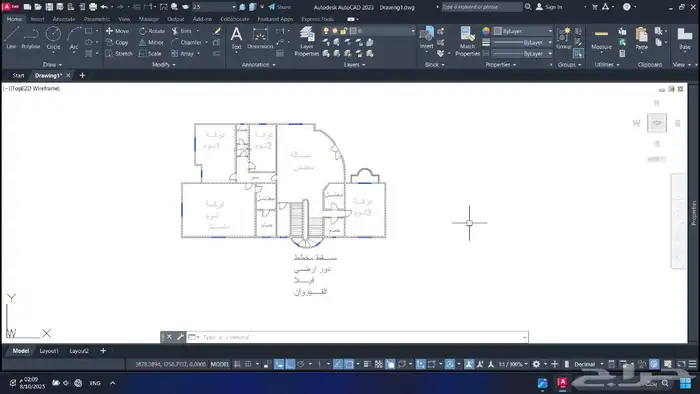Click the Trim tool
700x394 pixels.
[182, 31]
